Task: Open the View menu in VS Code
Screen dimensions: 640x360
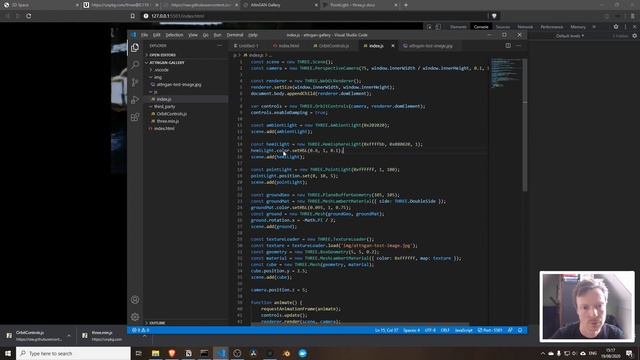Action: click(193, 35)
